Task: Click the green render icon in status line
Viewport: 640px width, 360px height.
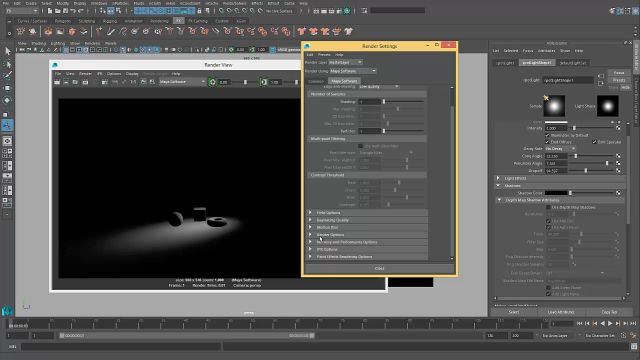Action: [x=347, y=11]
